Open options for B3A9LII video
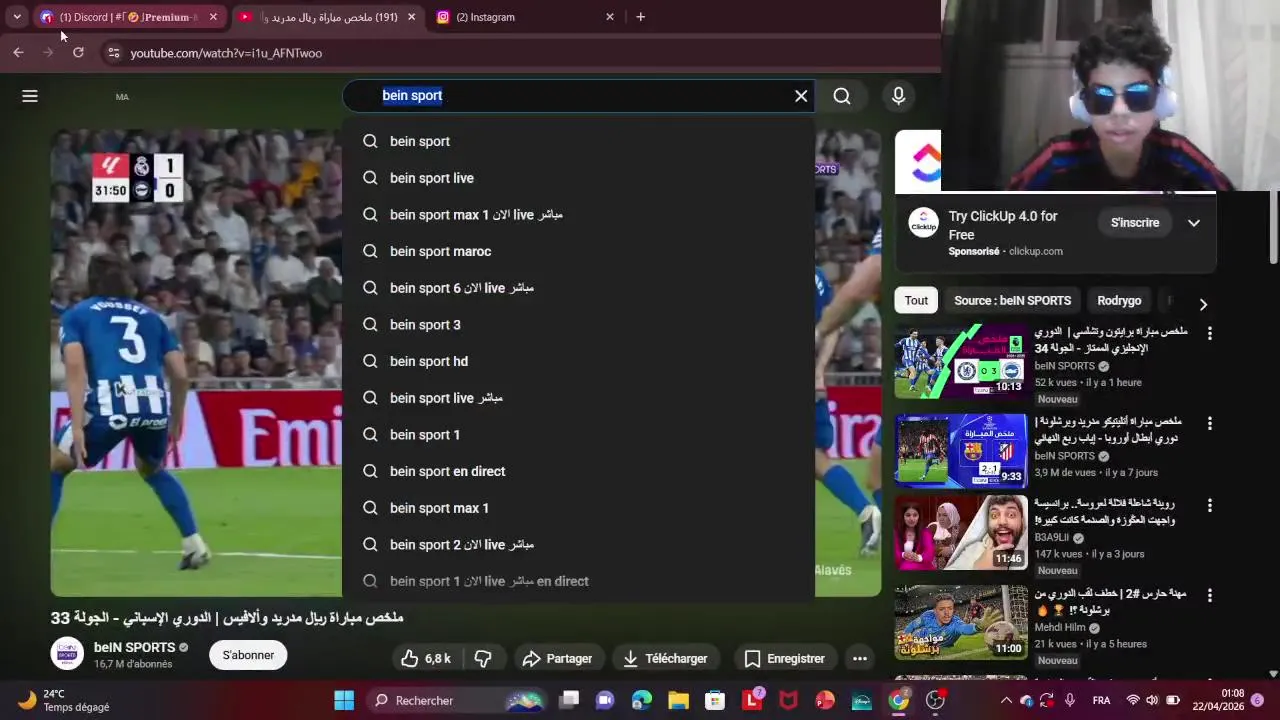1280x720 pixels. (1209, 505)
